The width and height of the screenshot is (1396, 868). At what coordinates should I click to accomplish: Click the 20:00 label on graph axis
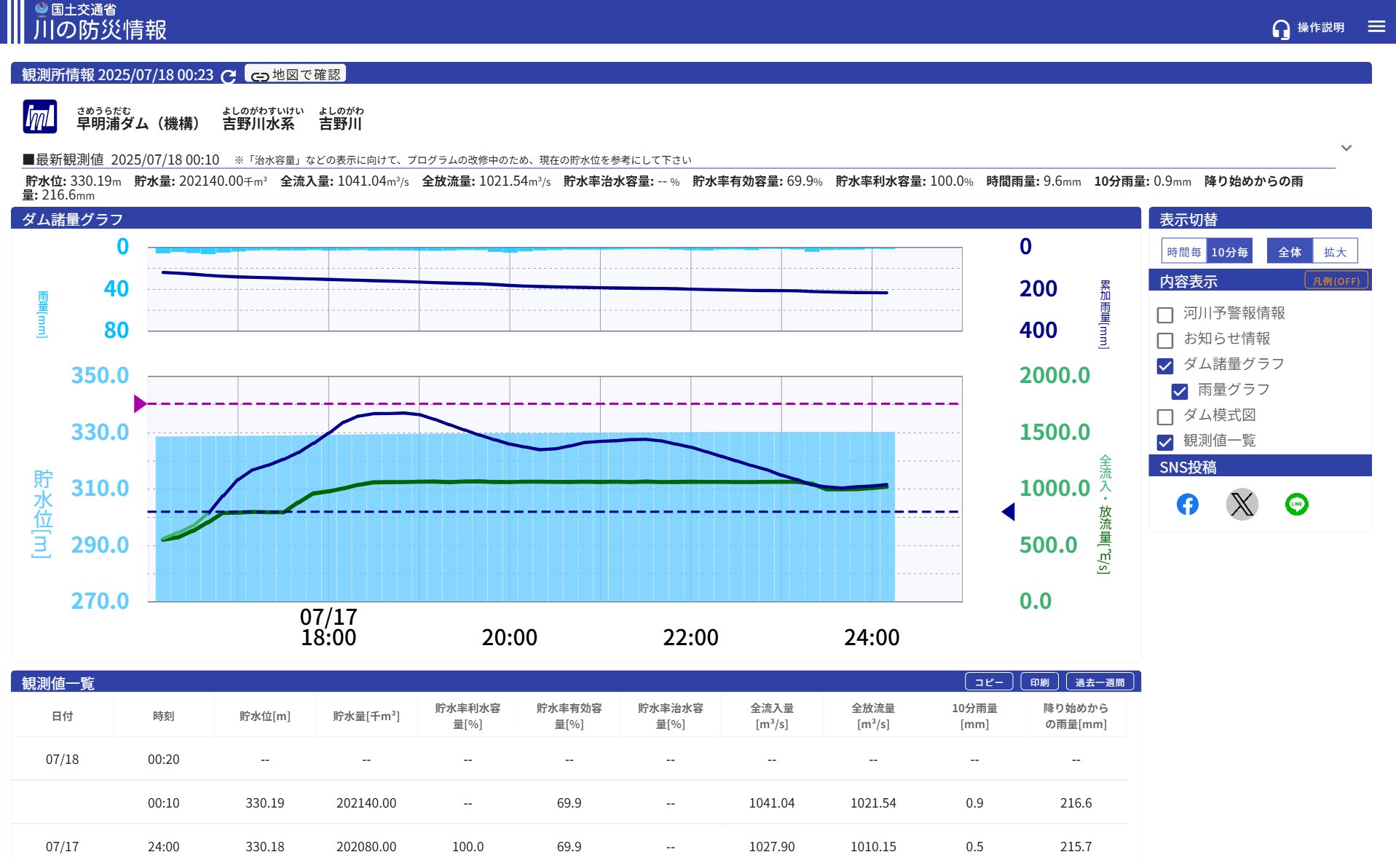tap(509, 638)
